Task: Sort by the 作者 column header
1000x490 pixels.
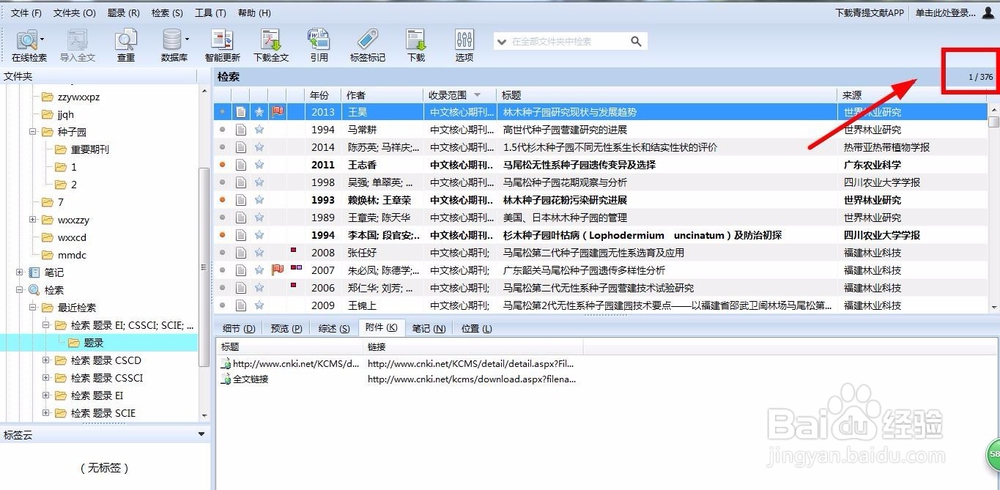Action: pyautogui.click(x=382, y=95)
